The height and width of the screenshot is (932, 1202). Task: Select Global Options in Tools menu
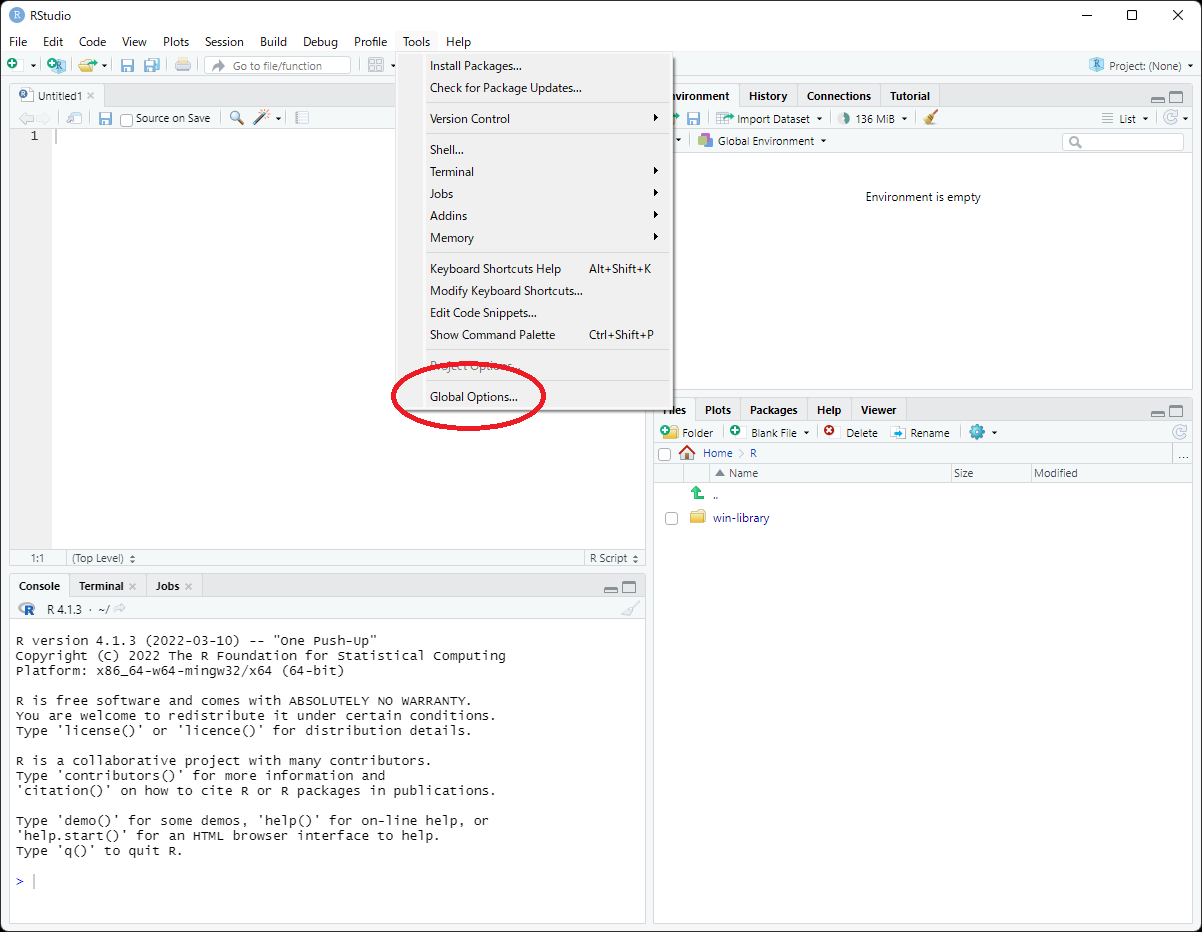coord(473,397)
